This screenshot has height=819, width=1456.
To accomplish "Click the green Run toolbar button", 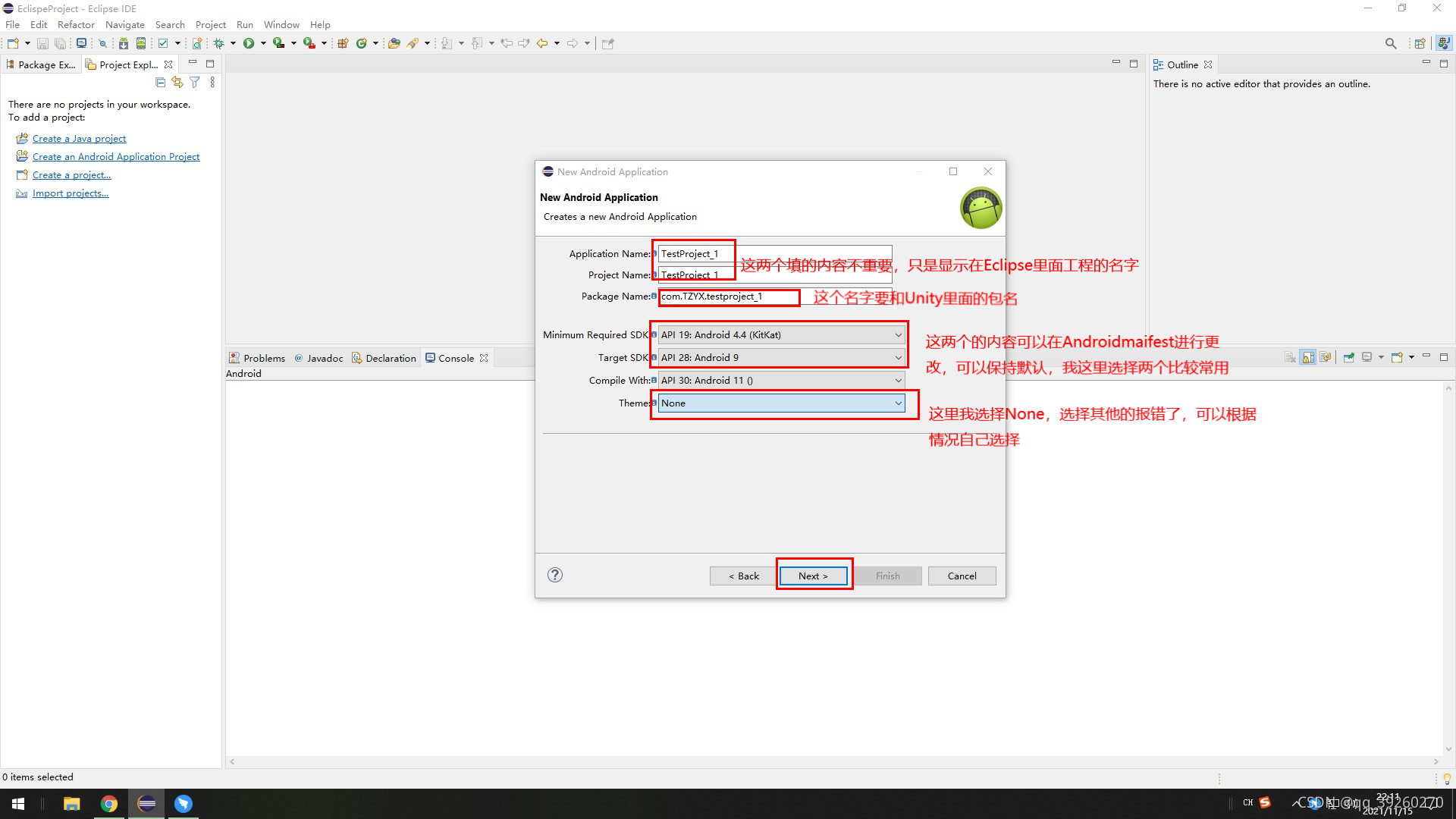I will pyautogui.click(x=249, y=43).
